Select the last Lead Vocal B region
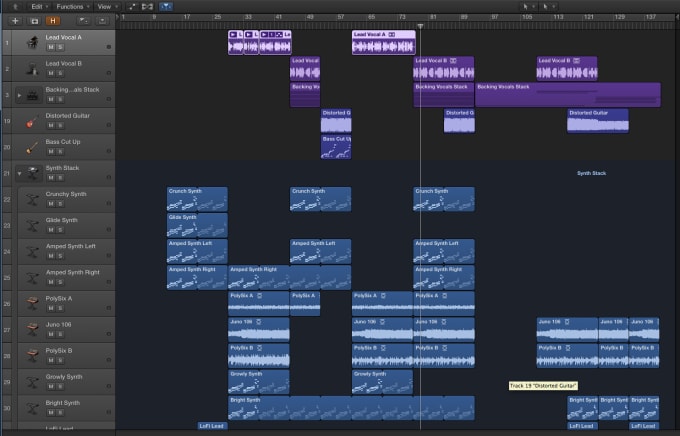The image size is (680, 436). click(567, 69)
